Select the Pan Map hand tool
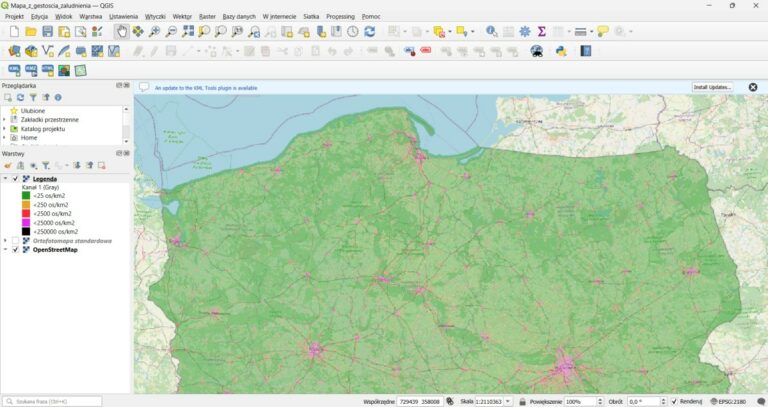Screen dimensions: 768x407 pyautogui.click(x=121, y=32)
